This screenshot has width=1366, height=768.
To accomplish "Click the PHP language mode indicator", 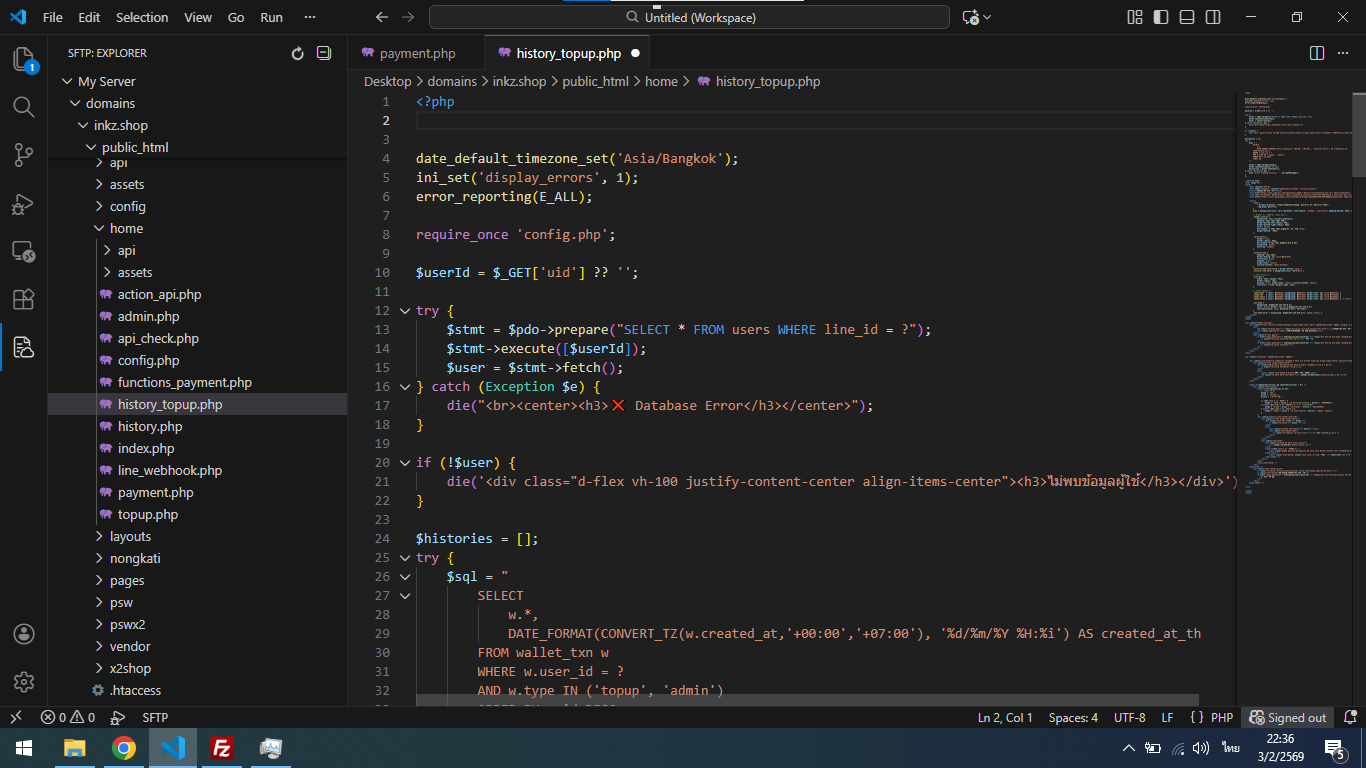I will pyautogui.click(x=1221, y=717).
